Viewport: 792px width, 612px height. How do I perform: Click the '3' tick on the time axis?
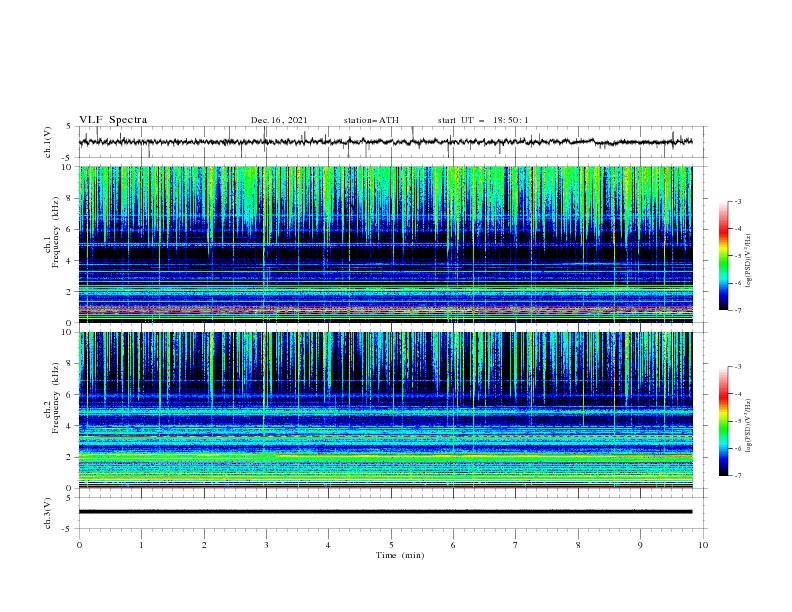click(266, 545)
